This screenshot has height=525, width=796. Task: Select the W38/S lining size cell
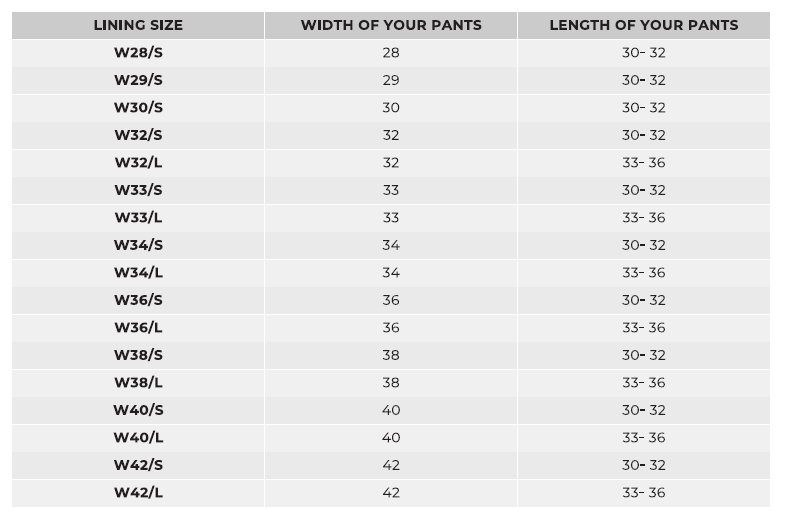click(138, 355)
